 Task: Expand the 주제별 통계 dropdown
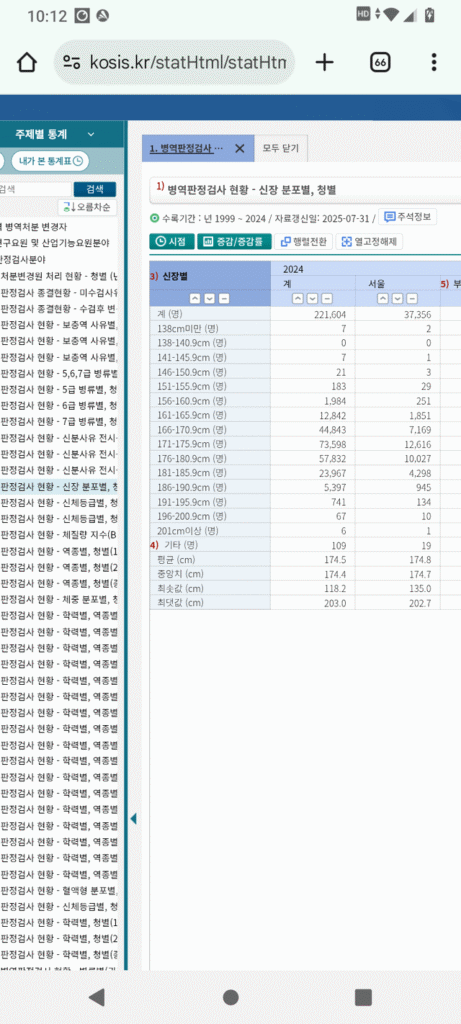[x=91, y=135]
